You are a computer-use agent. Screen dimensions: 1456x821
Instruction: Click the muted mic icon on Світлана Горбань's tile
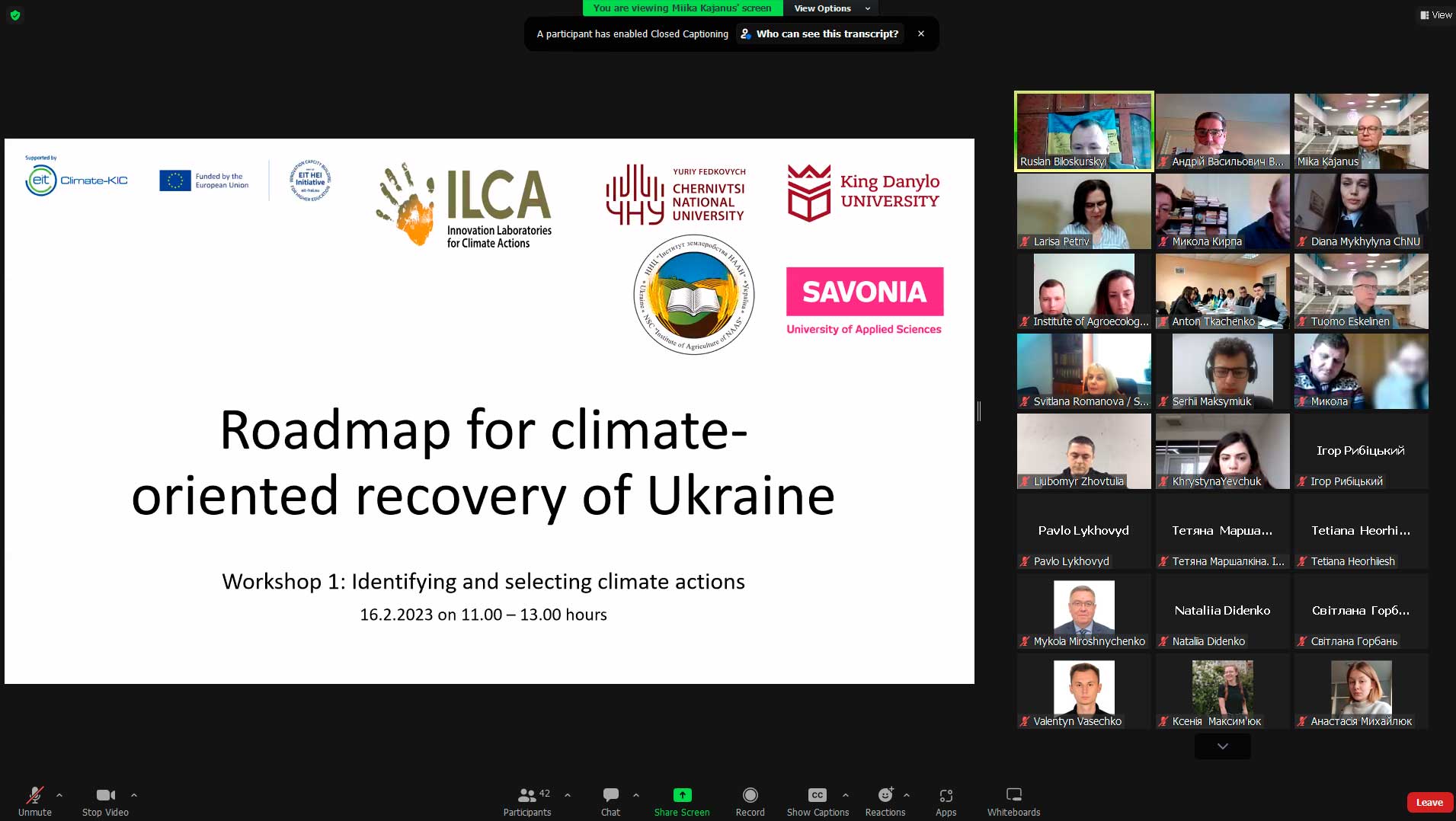[1303, 641]
